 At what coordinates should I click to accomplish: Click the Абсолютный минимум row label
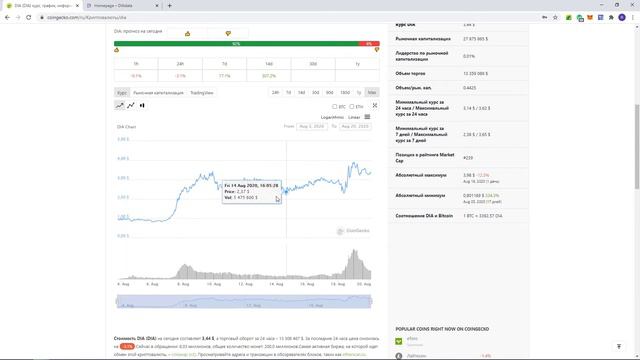coord(420,196)
